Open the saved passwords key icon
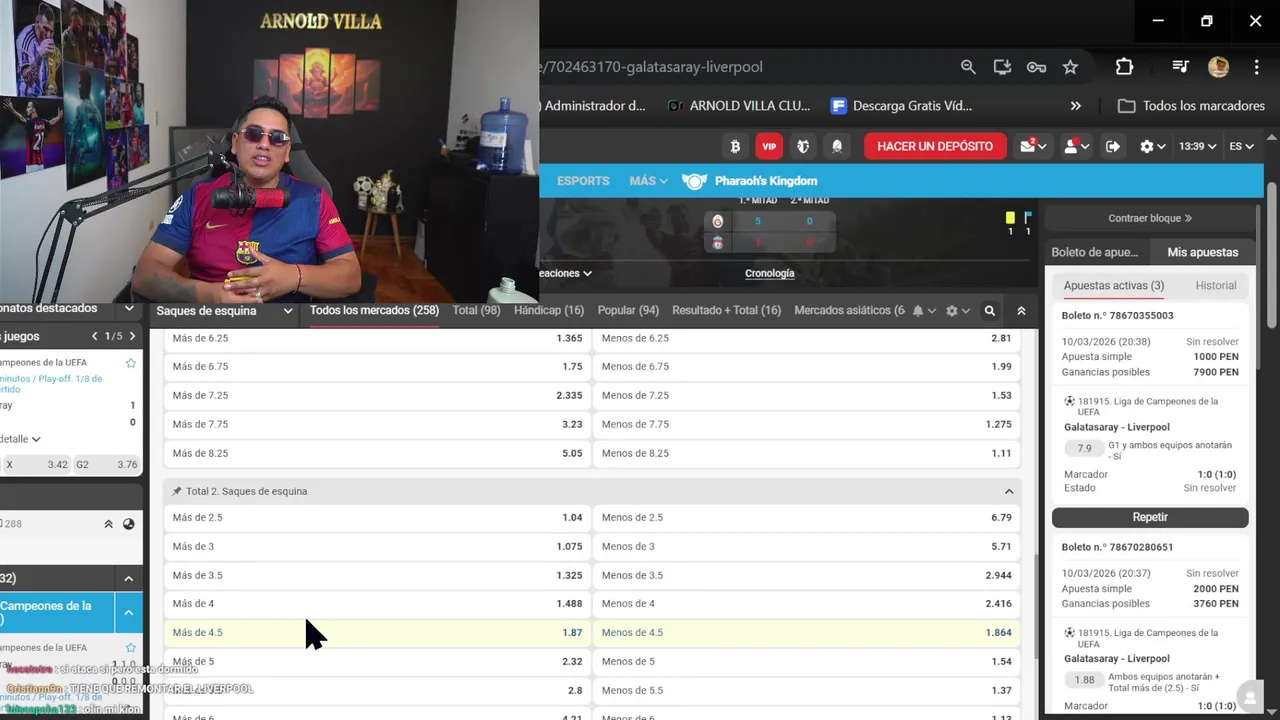This screenshot has height=720, width=1280. click(1036, 67)
